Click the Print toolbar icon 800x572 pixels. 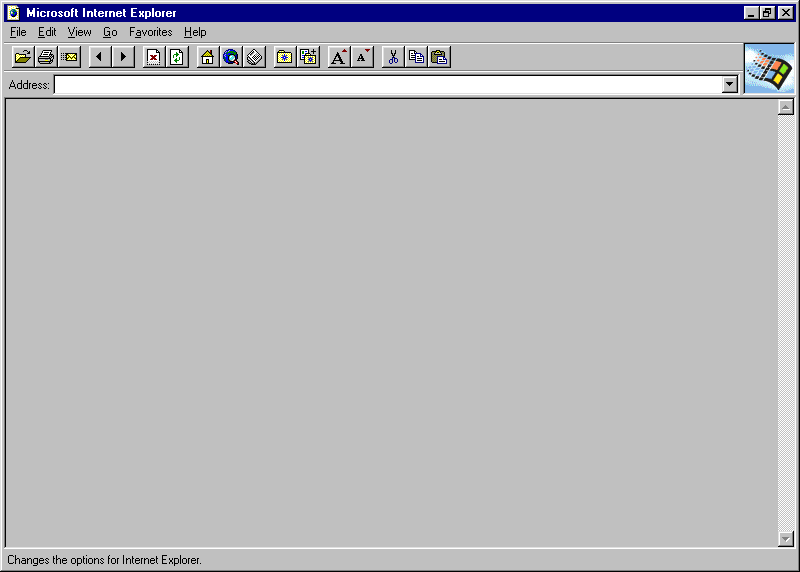[46, 57]
